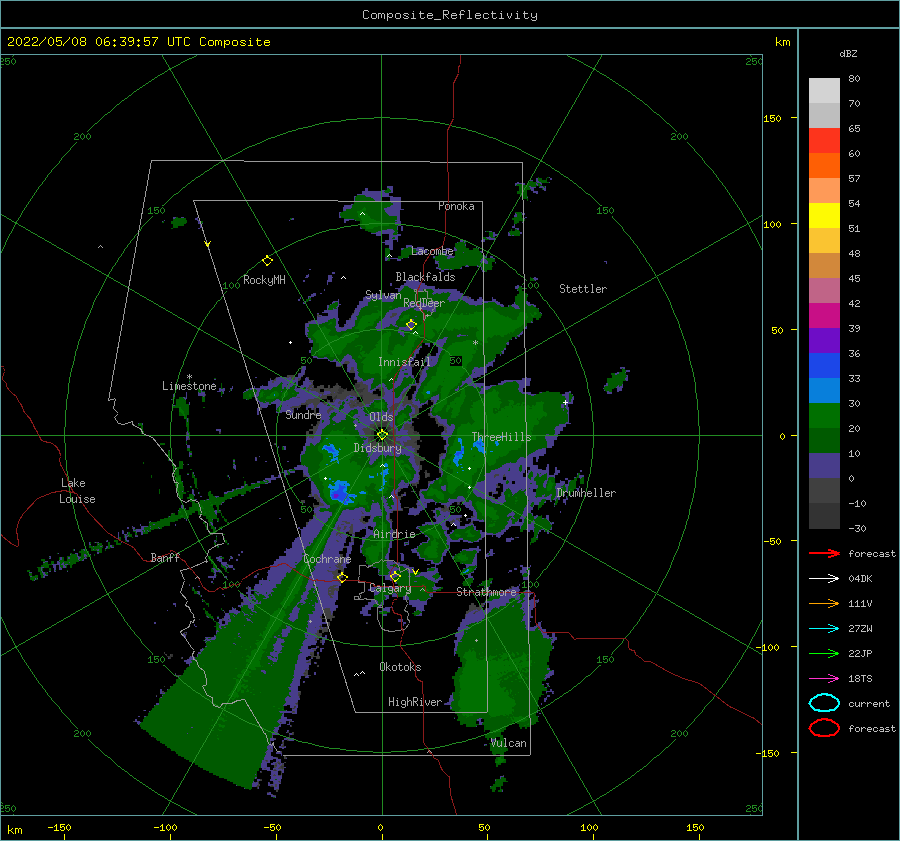Screen dimensions: 900x841
Task: Click the ThreeHills label on map
Action: tap(501, 437)
